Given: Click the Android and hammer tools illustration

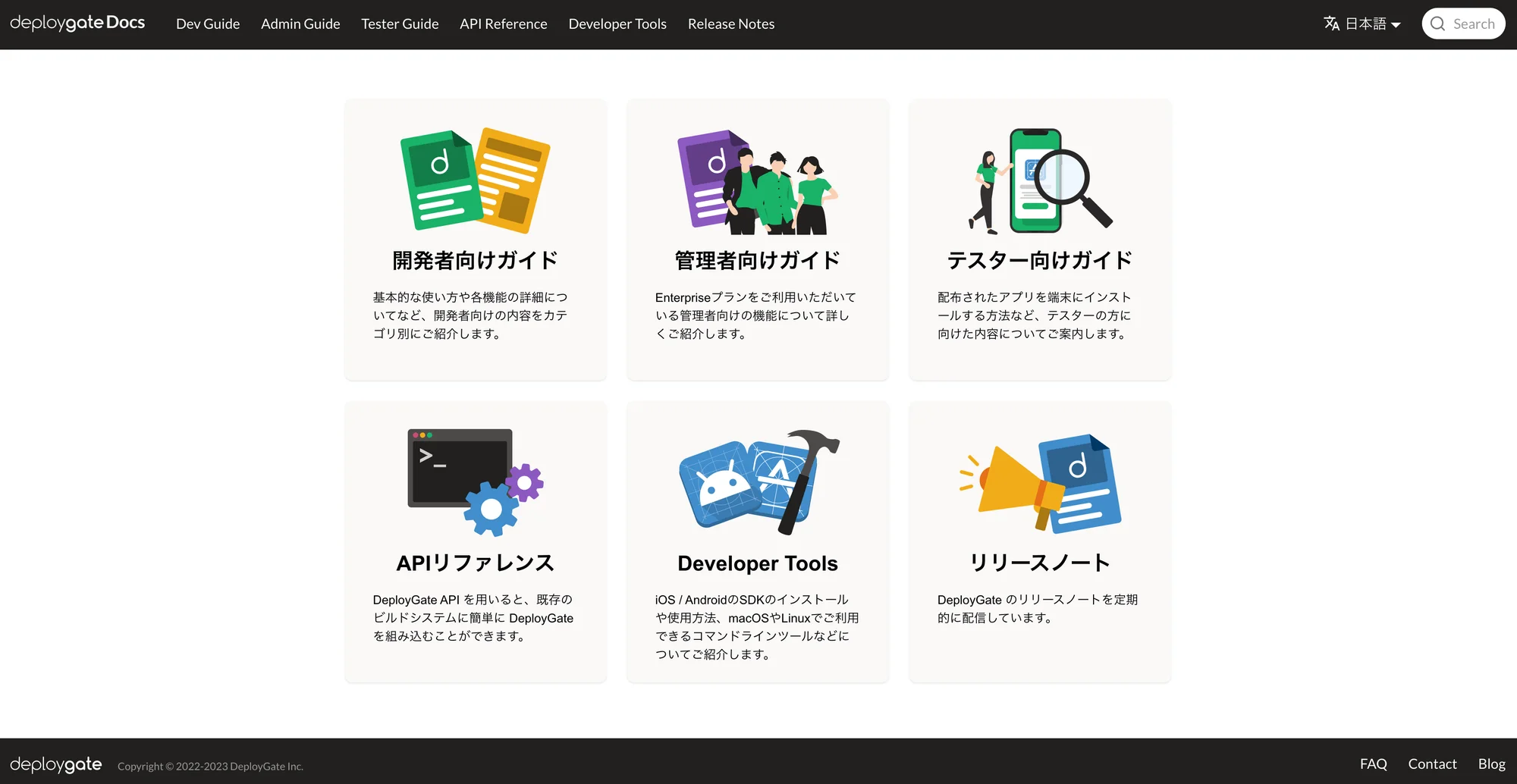Looking at the screenshot, I should coord(759,482).
